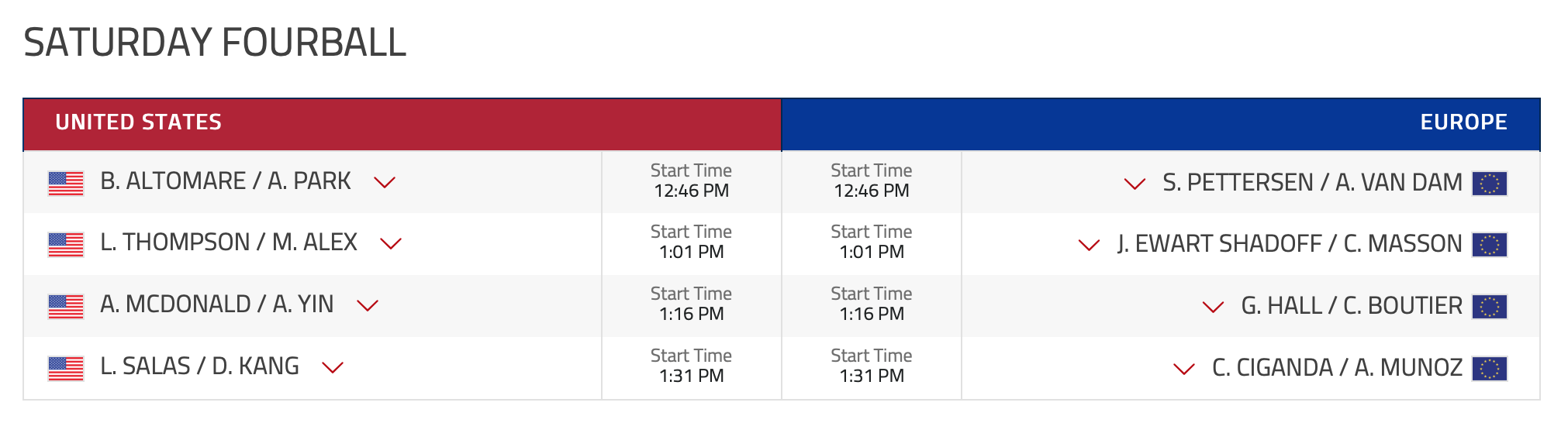Click the EU flag beside C. Ciganda / A. Munoz
This screenshot has width=1568, height=423.
pos(1490,369)
